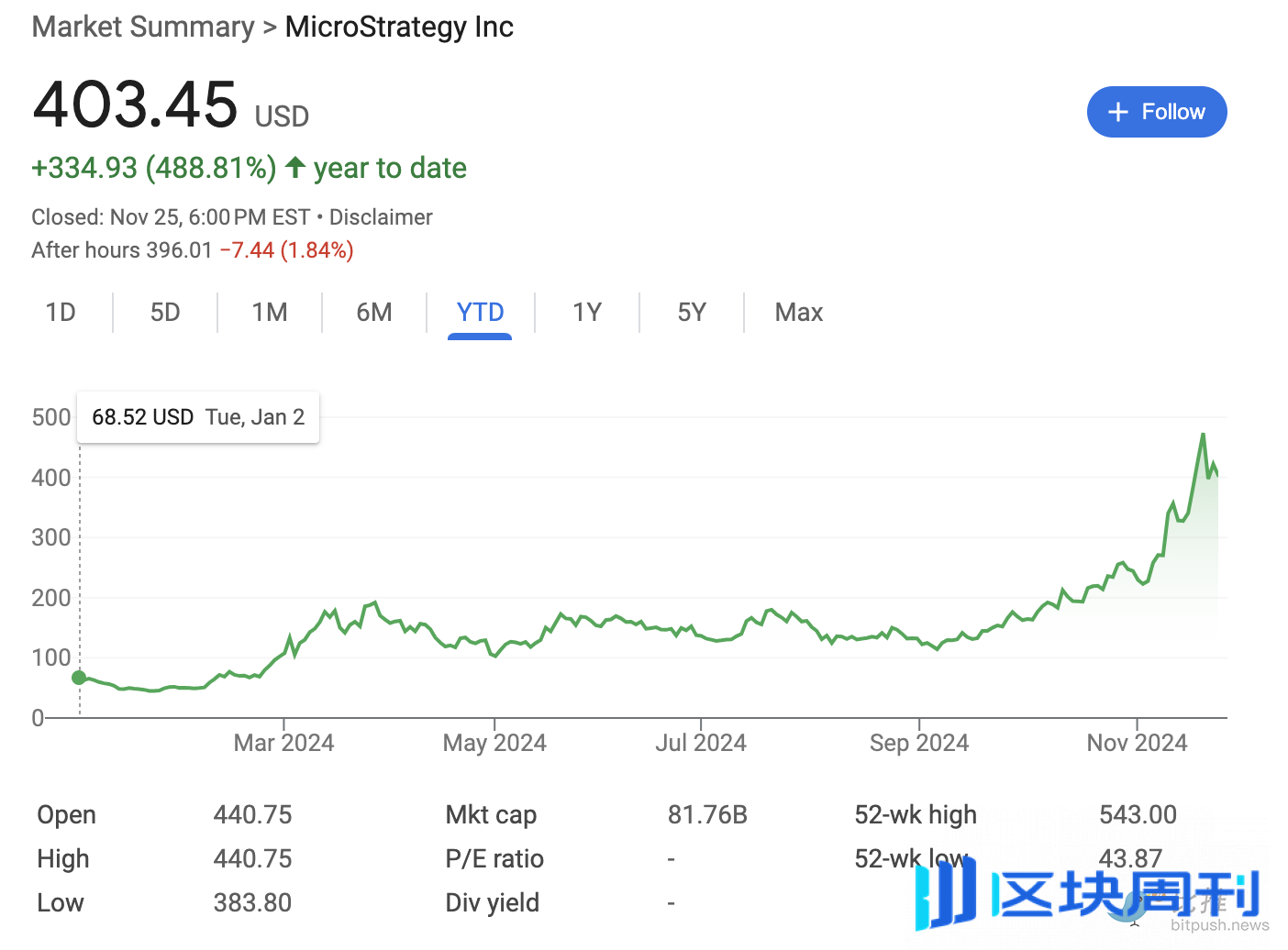Select the Max time range
Viewport: 1288px width, 950px height.
pos(797,312)
